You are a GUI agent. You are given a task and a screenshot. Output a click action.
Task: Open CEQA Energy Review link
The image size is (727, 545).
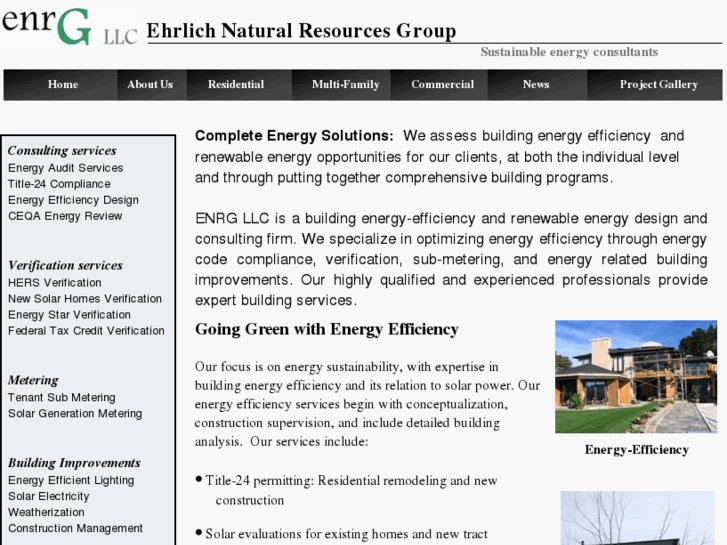pyautogui.click(x=65, y=216)
